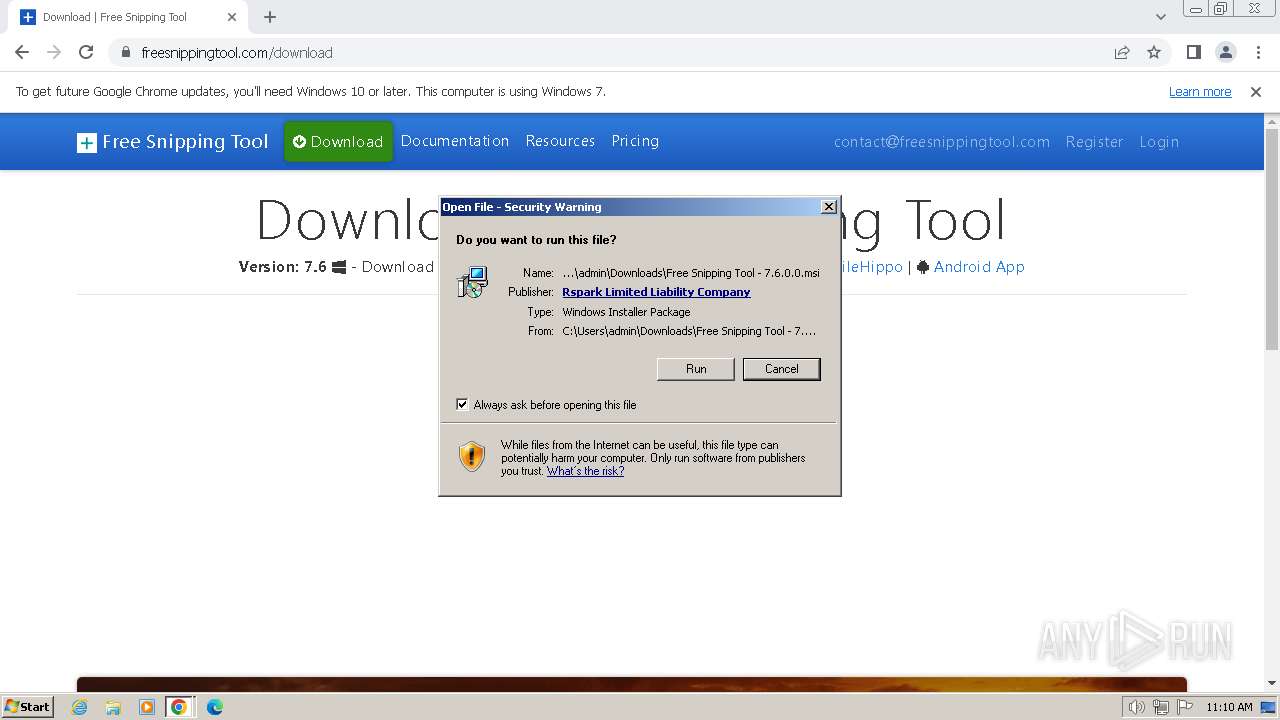Viewport: 1280px width, 720px height.
Task: Click the 11:10 AM taskbar clock
Action: (1229, 707)
